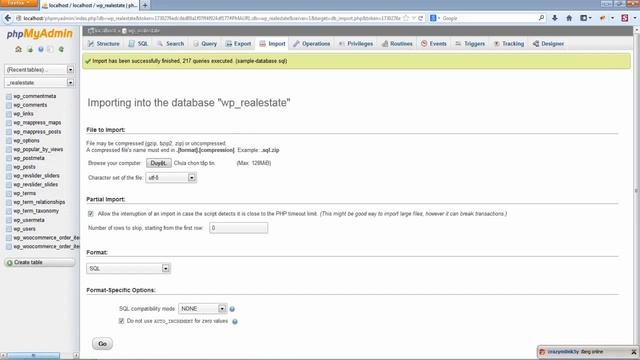
Task: Click the browser reload page icon
Action: click(420, 18)
